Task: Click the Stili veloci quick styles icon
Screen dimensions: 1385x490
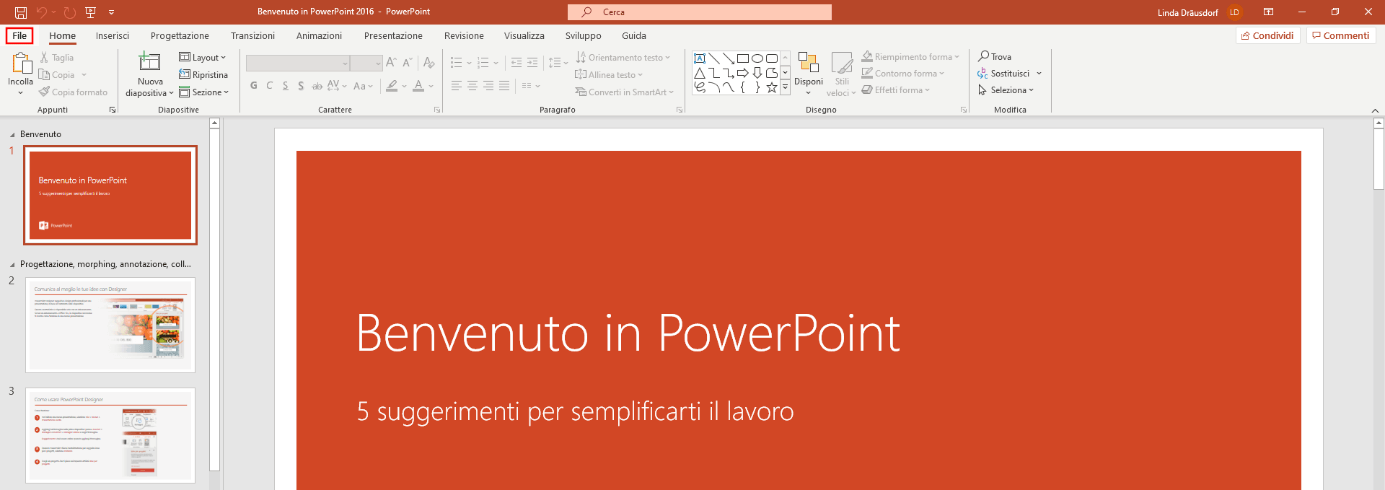Action: click(x=842, y=62)
